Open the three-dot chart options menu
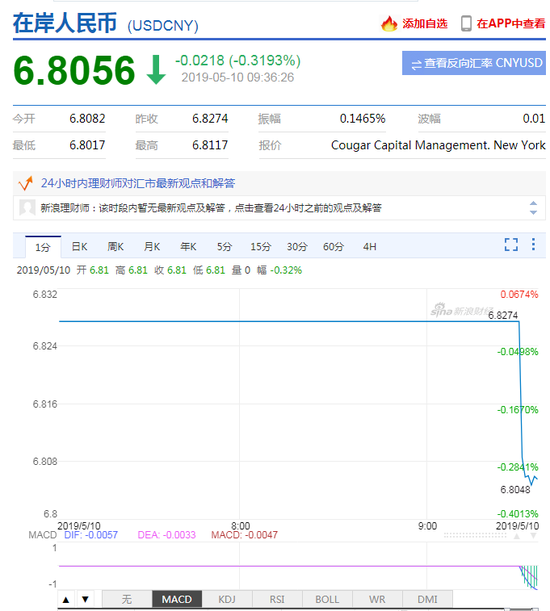Viewport: 550px width, 611px height. coord(533,244)
